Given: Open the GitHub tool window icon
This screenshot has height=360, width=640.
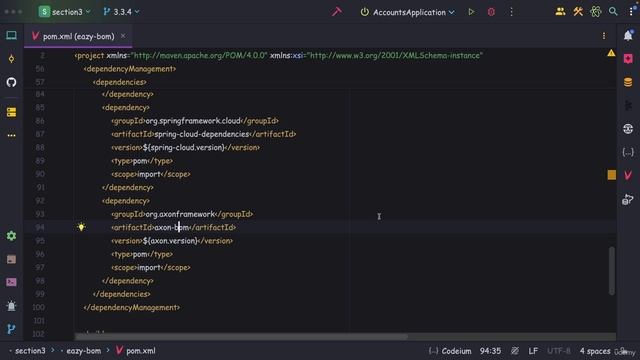Looking at the screenshot, I should pyautogui.click(x=11, y=82).
